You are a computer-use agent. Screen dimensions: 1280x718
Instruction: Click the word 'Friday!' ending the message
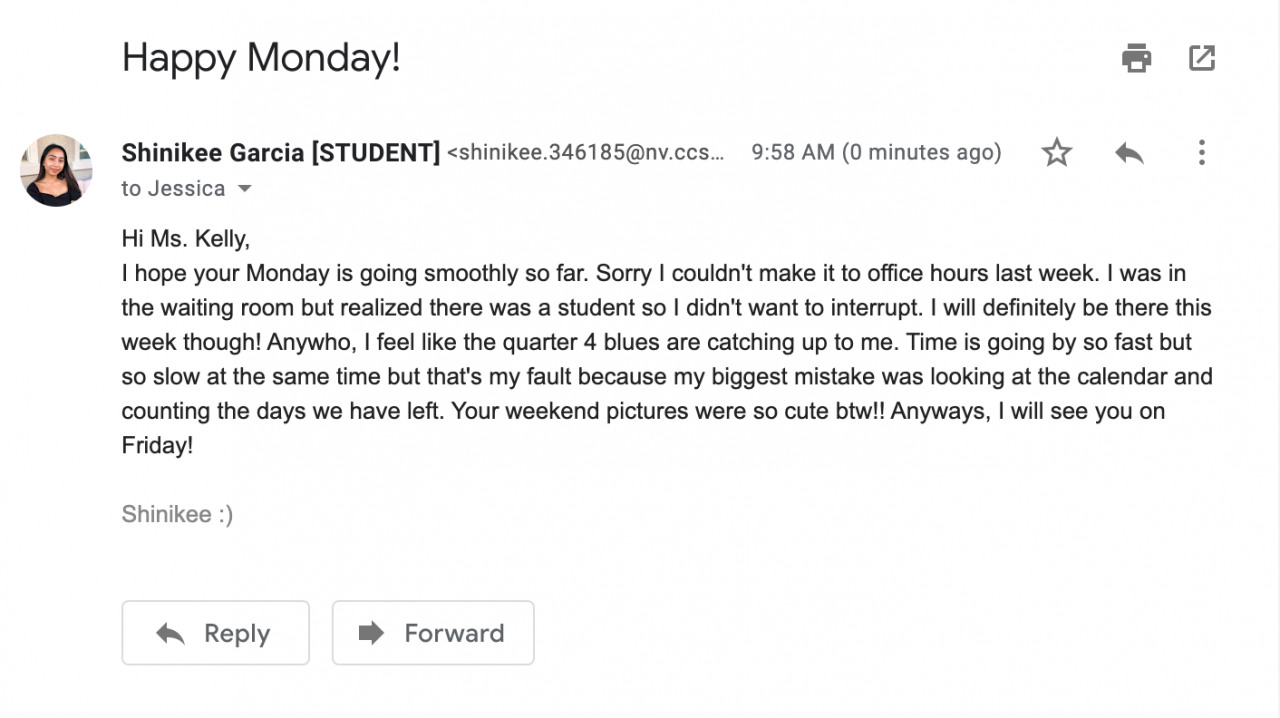(157, 446)
